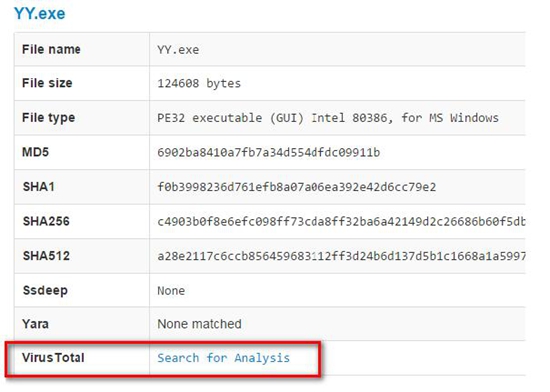Click the VirusTotal row label
This screenshot has width=550, height=392.
pyautogui.click(x=53, y=358)
